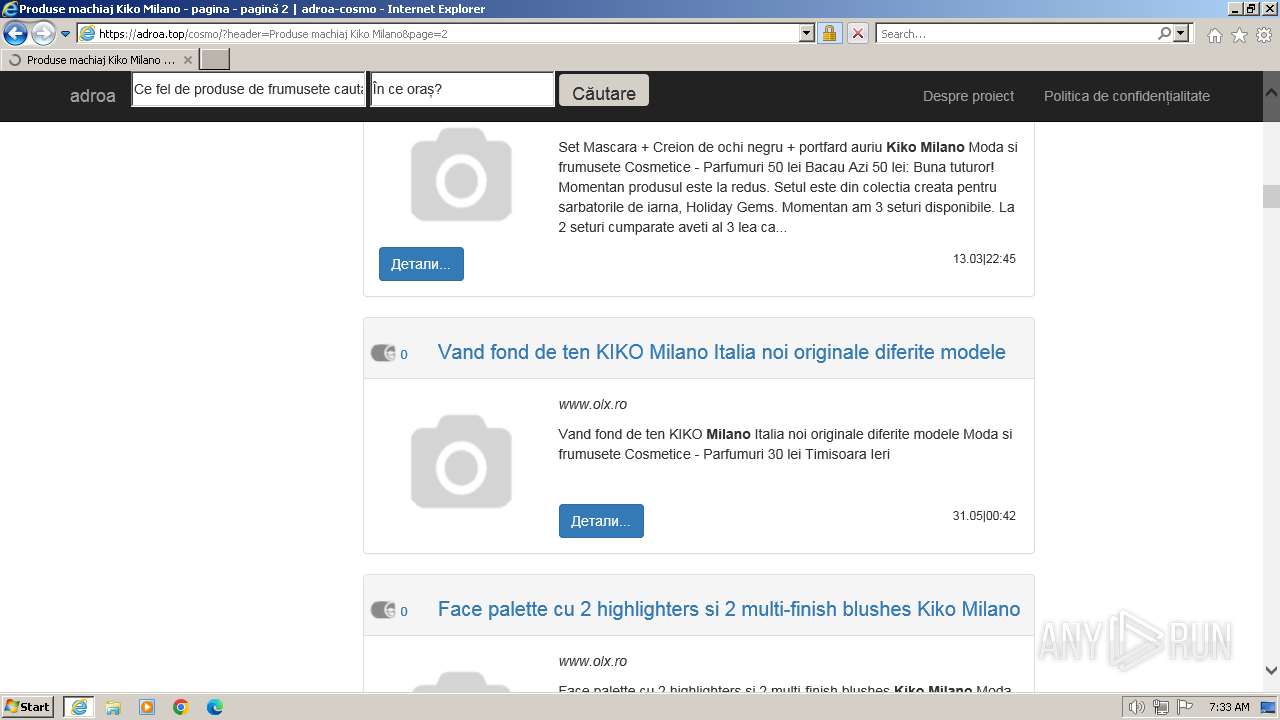Click www.olx.ro text in fond de ten listing
Viewport: 1280px width, 720px height.
(x=593, y=404)
